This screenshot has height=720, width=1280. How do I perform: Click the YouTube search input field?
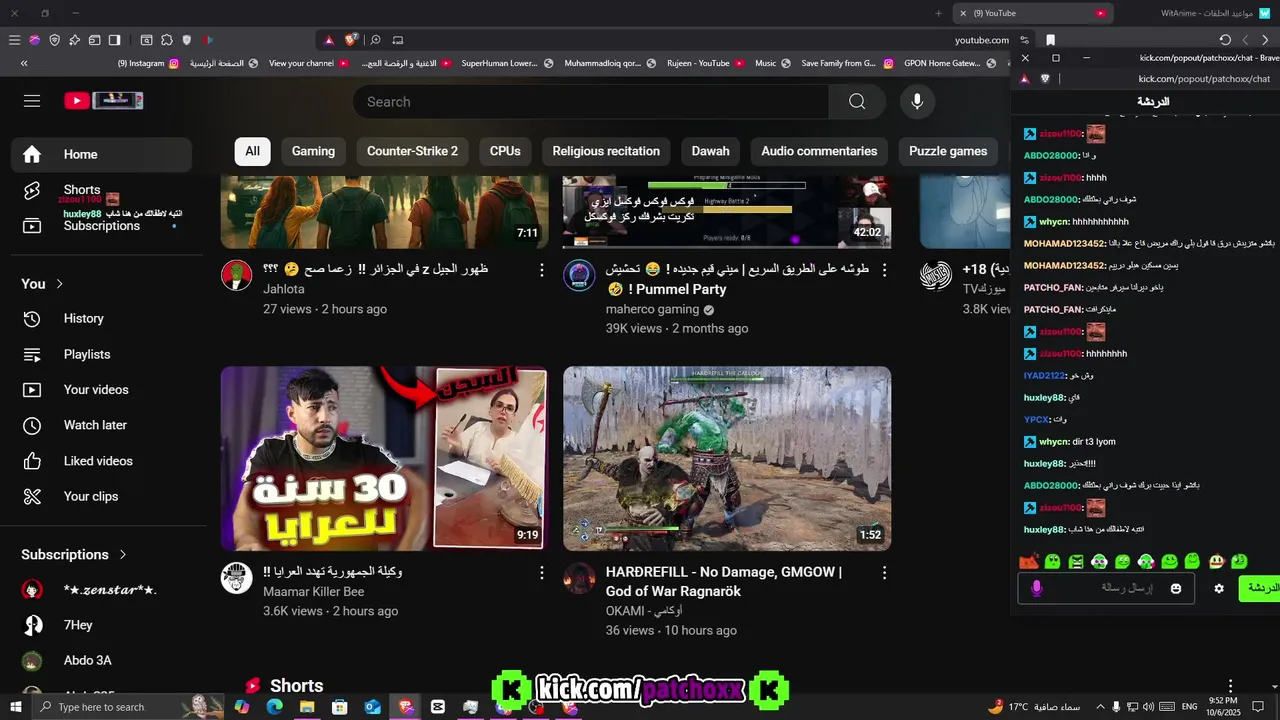[590, 101]
